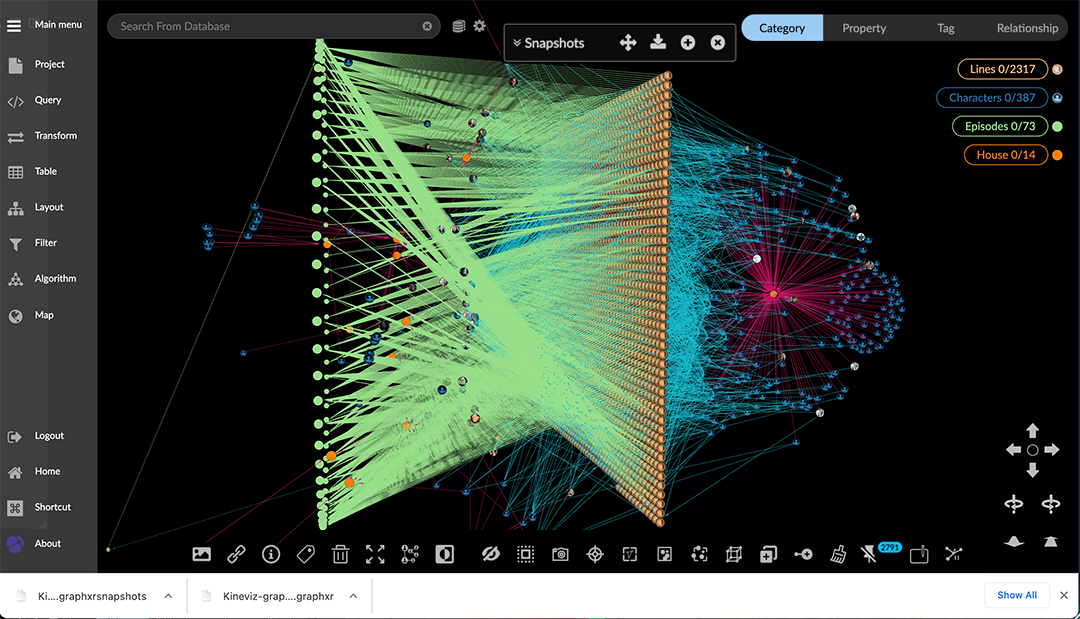Click the orange House color dot
The height and width of the screenshot is (619, 1080).
(x=1057, y=155)
